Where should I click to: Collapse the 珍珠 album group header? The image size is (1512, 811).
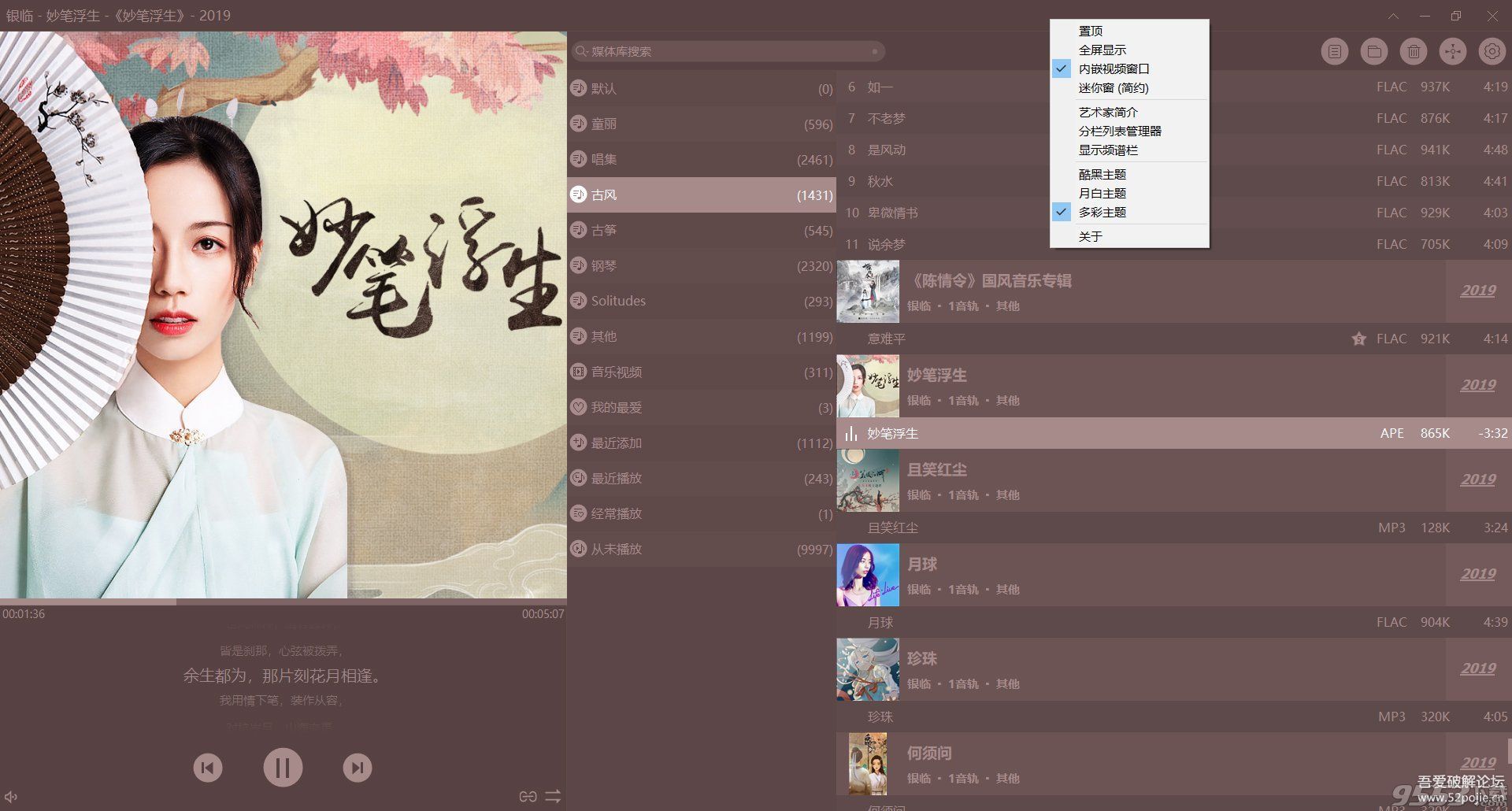point(1173,669)
